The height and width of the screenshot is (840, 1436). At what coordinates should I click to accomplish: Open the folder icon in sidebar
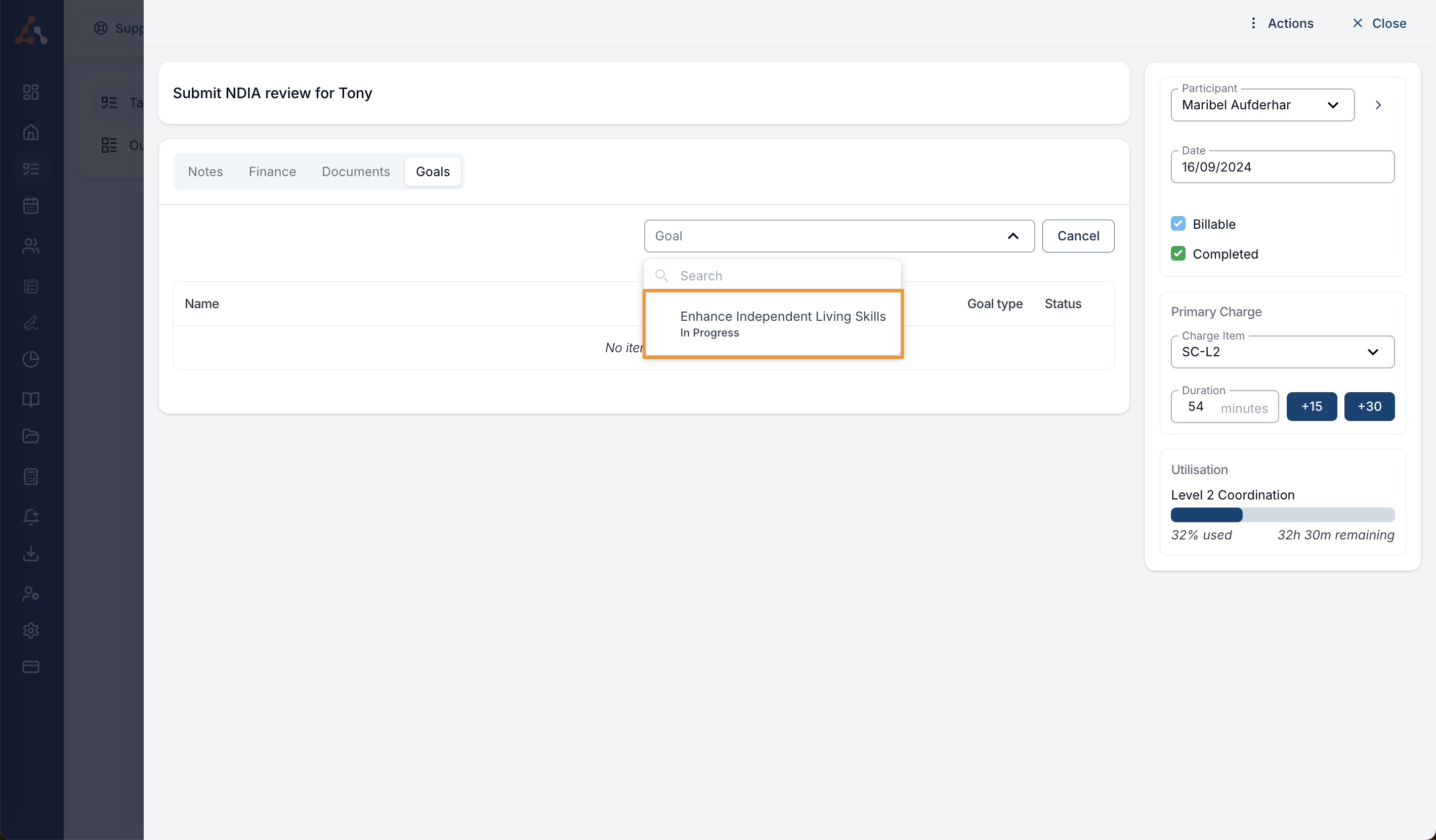(x=31, y=436)
